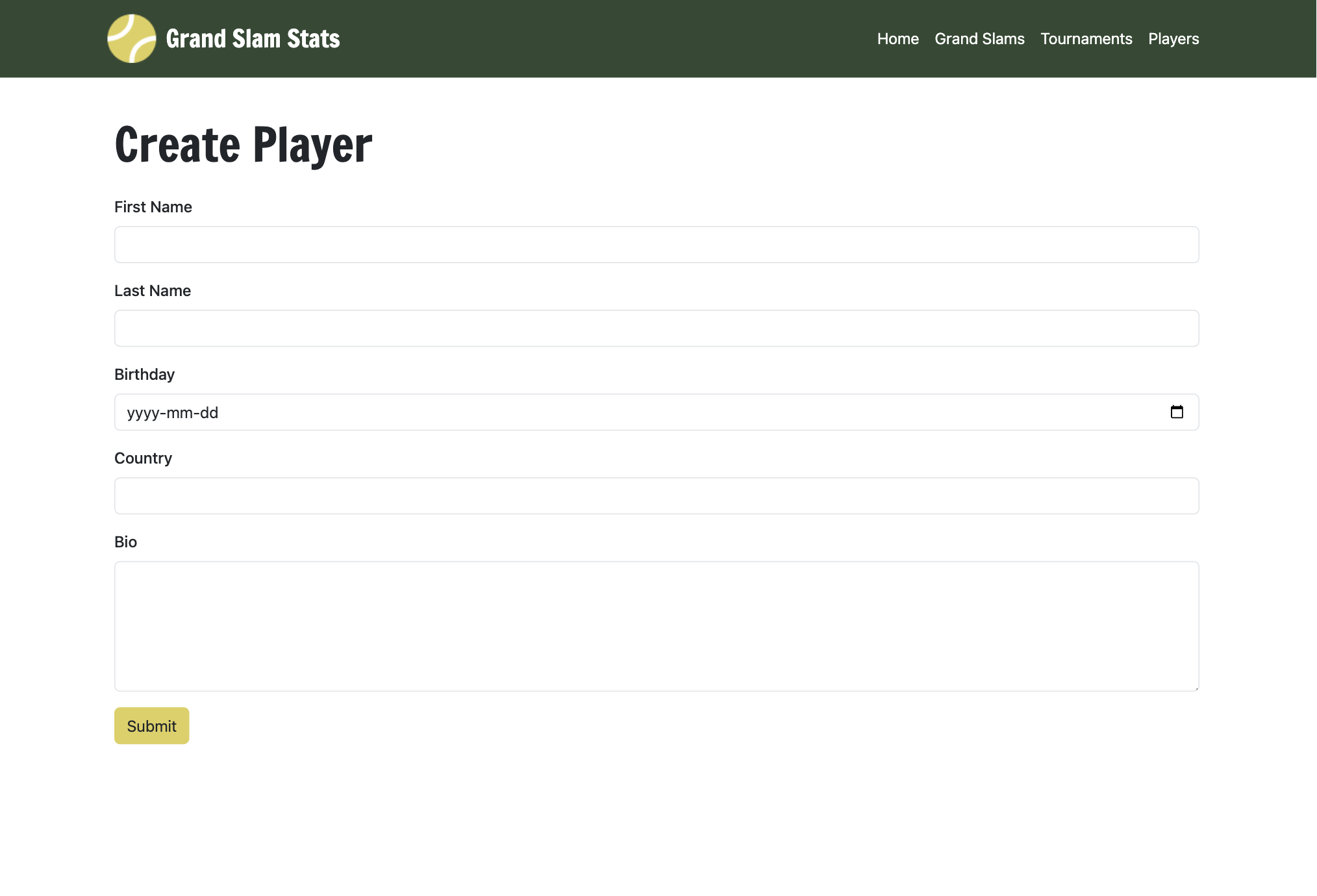Select the calendar icon in the Birthday field
Screen dimensions: 1317x896
pos(1177,412)
